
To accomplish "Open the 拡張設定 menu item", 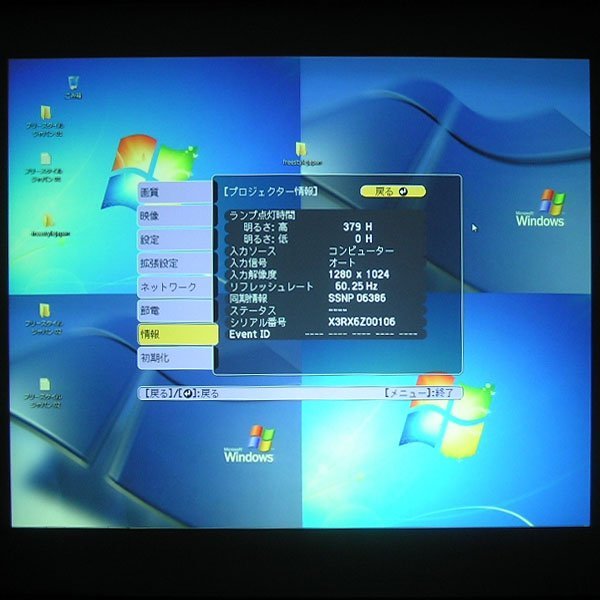I will tap(175, 264).
